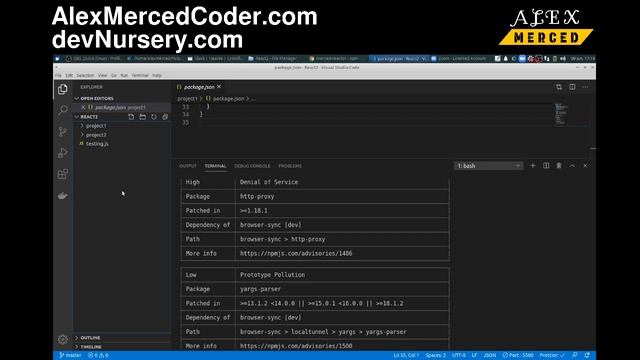Switch to the Problems panel tab
The height and width of the screenshot is (360, 640).
[290, 166]
